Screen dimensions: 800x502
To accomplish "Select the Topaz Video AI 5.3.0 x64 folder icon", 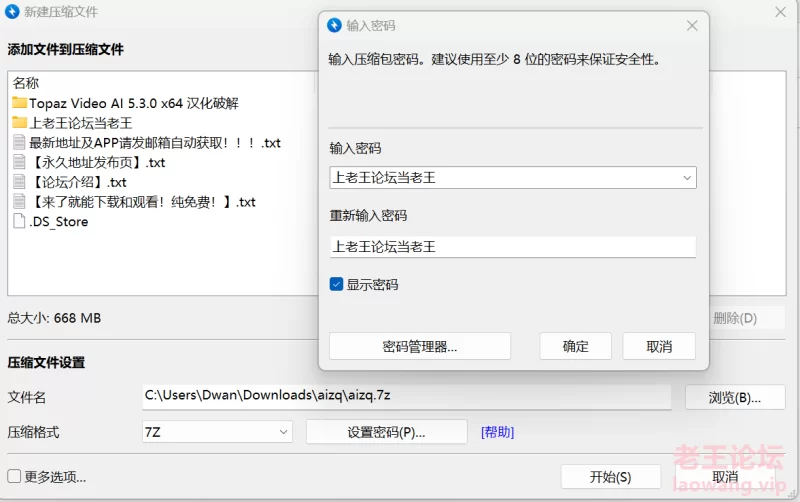I will click(x=19, y=103).
